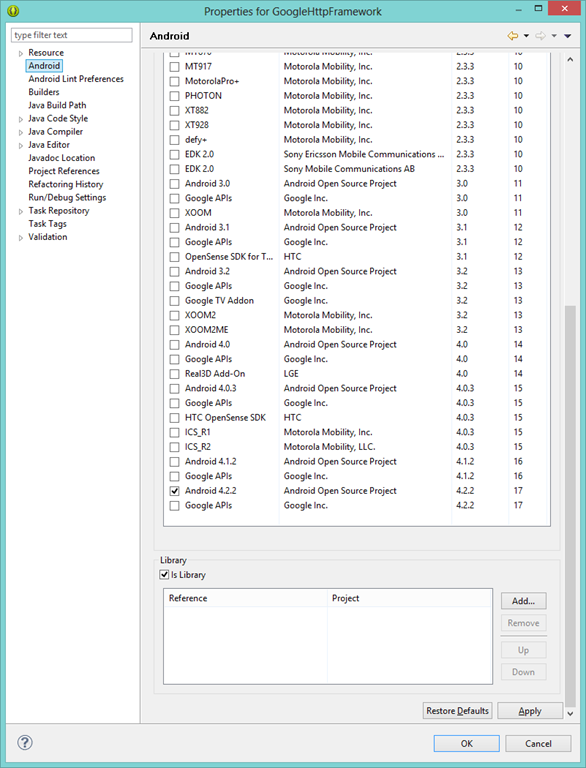Check the Real3D Add-On checkbox
The width and height of the screenshot is (586, 768).
(x=174, y=374)
